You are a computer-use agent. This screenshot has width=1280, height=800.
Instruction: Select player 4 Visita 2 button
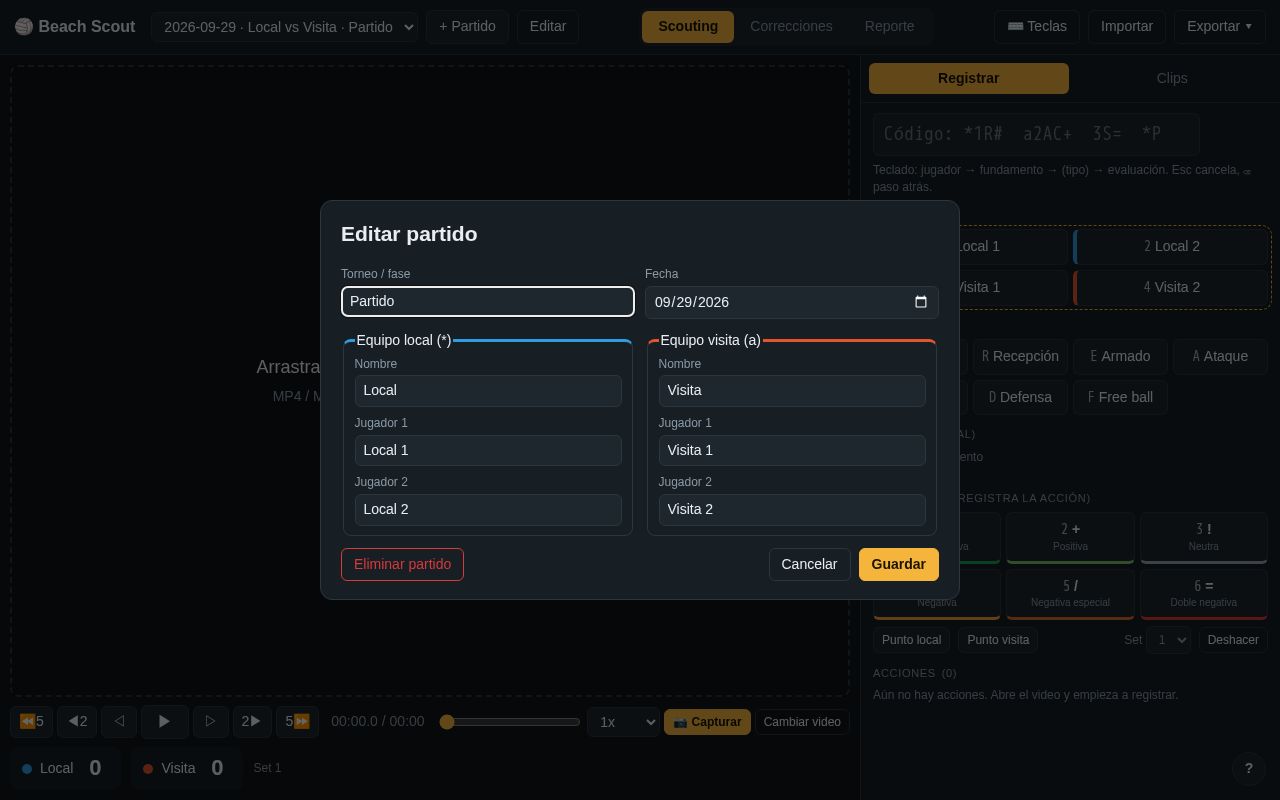1171,287
